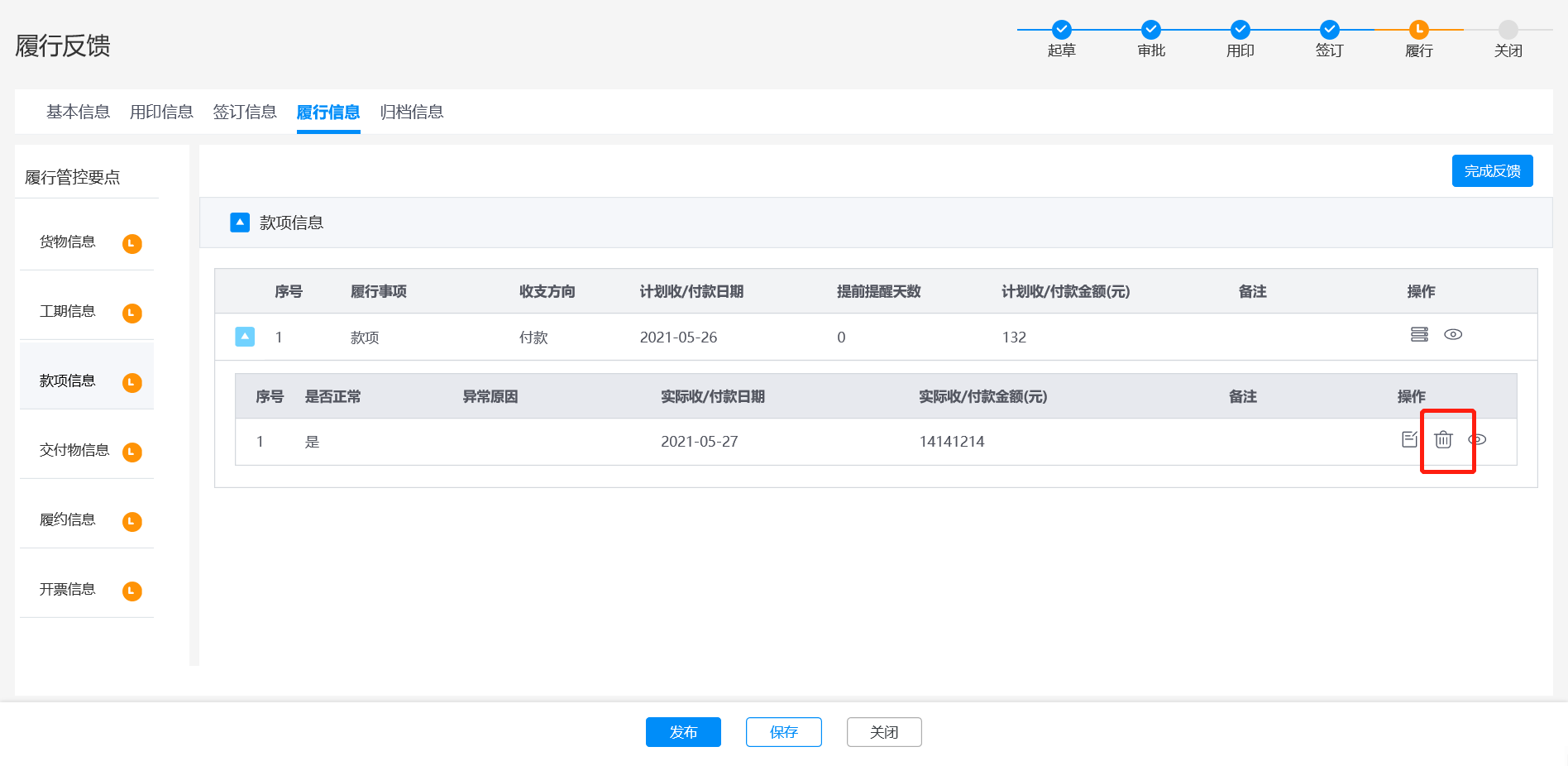Viewport: 1568px width, 766px height.
Task: Switch to the 基本信息 tab
Action: point(78,112)
